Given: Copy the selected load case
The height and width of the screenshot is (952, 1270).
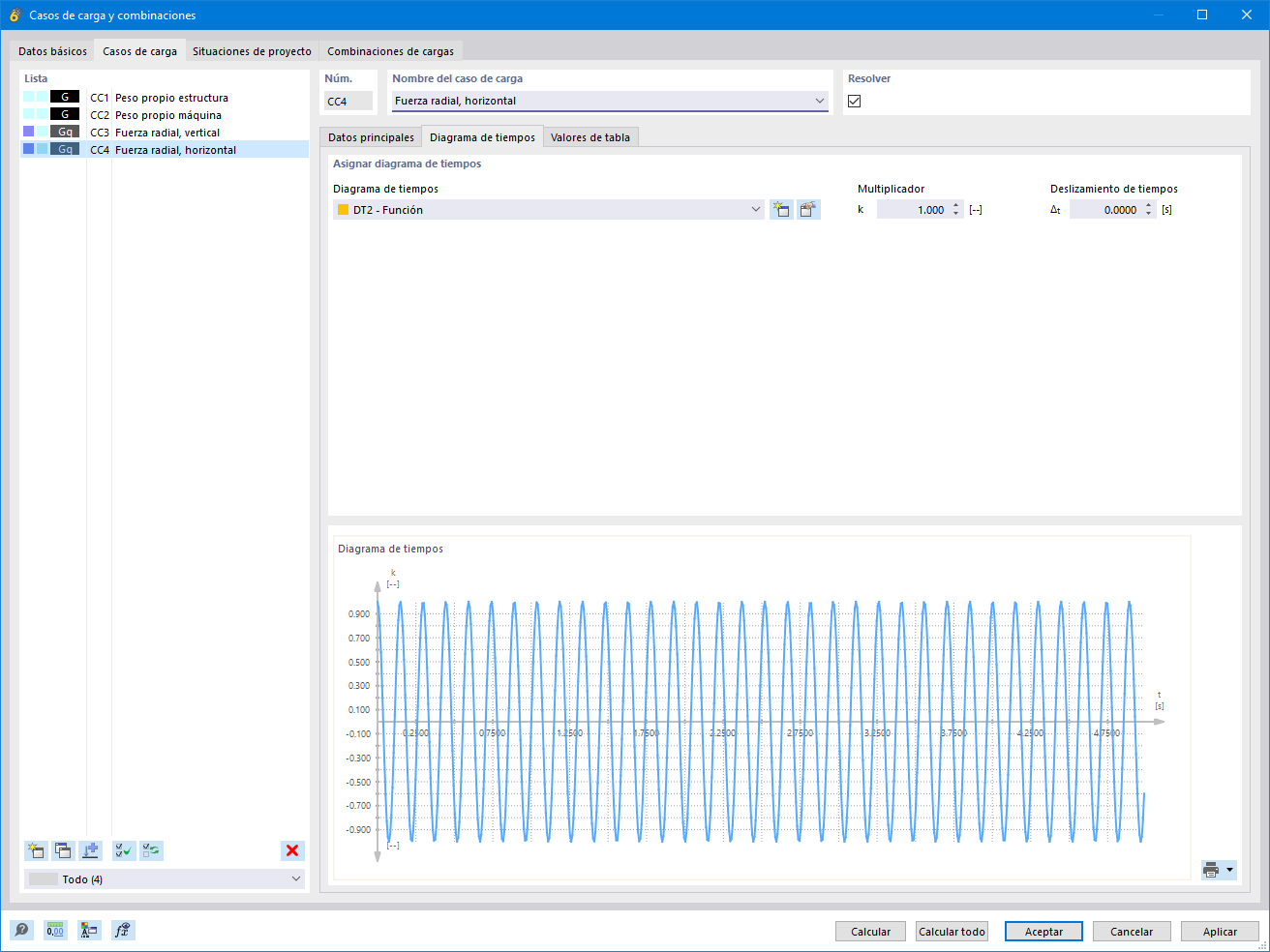Looking at the screenshot, I should point(63,850).
